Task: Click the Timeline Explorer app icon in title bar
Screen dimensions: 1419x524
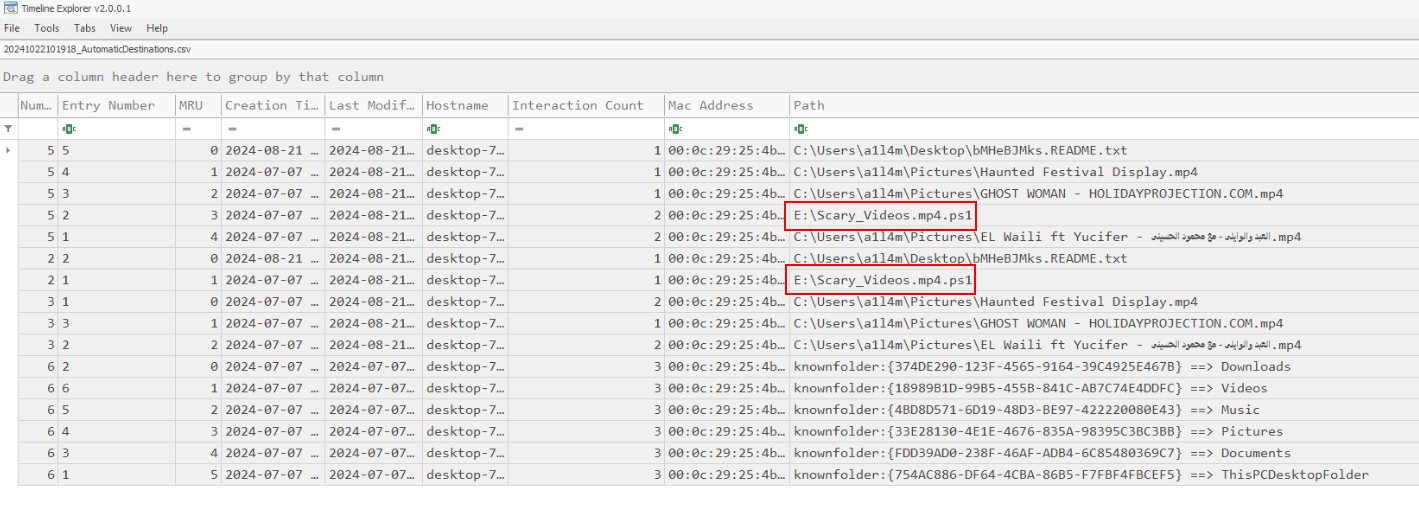Action: click(9, 8)
